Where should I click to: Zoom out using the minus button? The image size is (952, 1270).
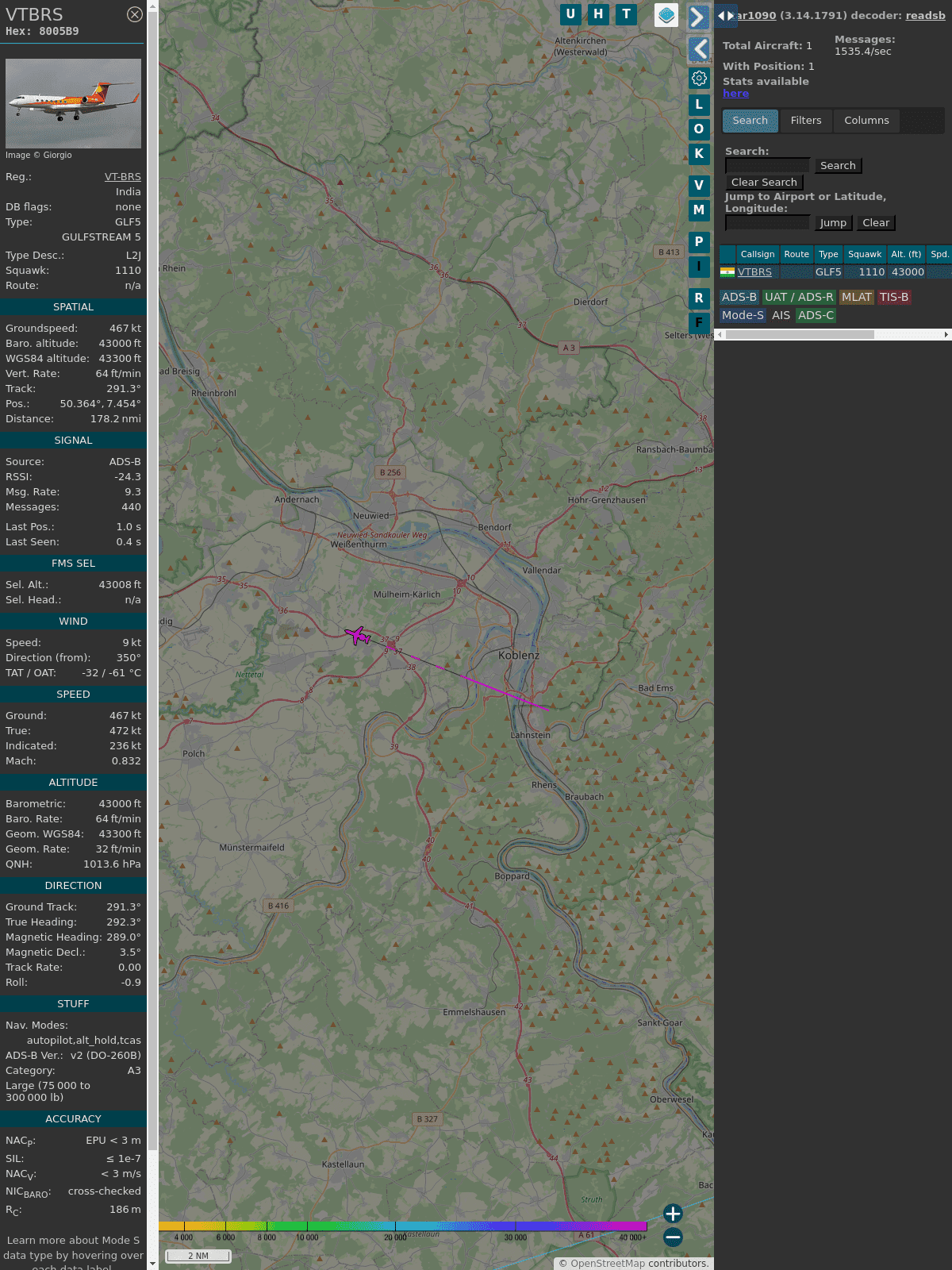tap(673, 1237)
